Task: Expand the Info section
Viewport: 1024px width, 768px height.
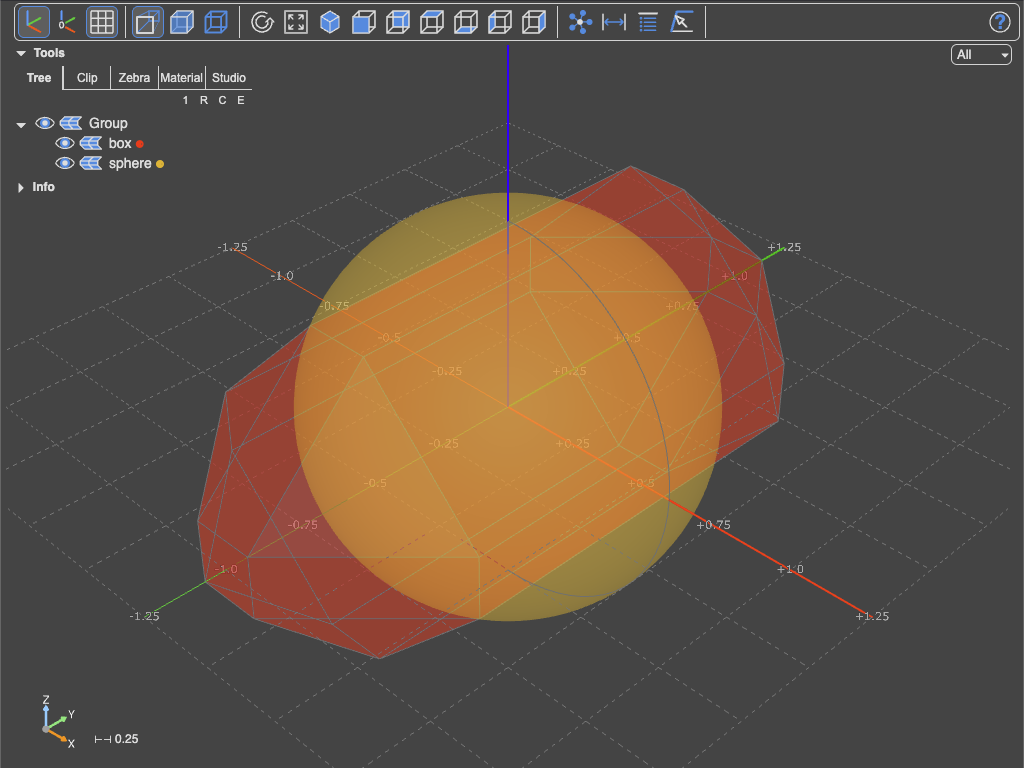Action: 21,187
